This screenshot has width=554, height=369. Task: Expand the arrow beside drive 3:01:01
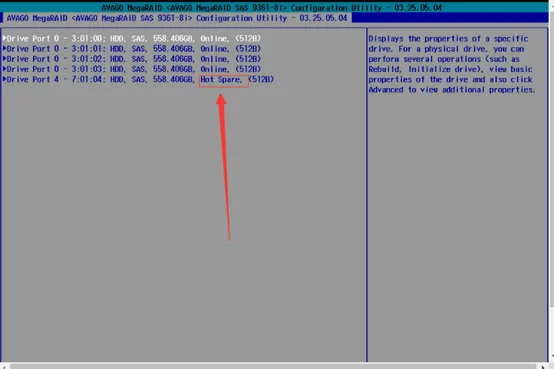pos(4,48)
